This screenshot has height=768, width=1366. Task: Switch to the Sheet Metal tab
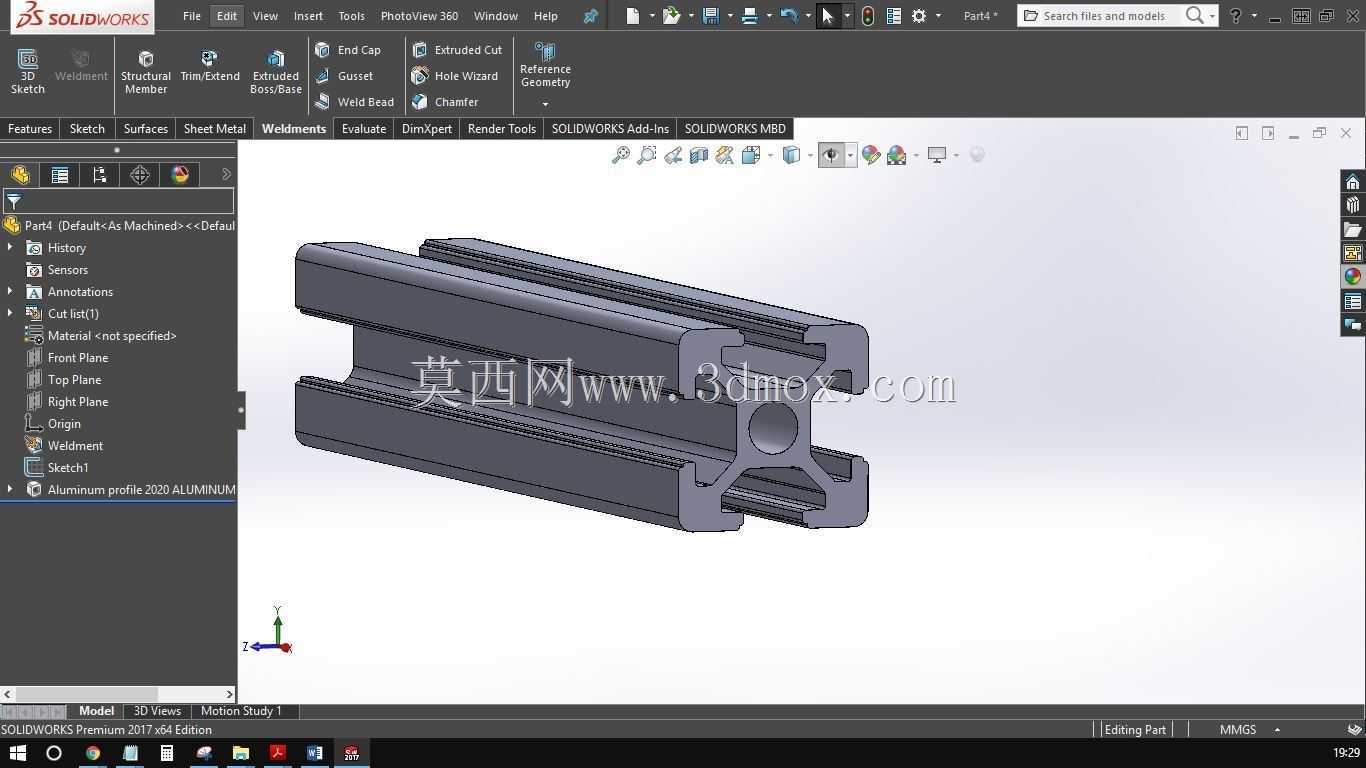click(x=214, y=129)
